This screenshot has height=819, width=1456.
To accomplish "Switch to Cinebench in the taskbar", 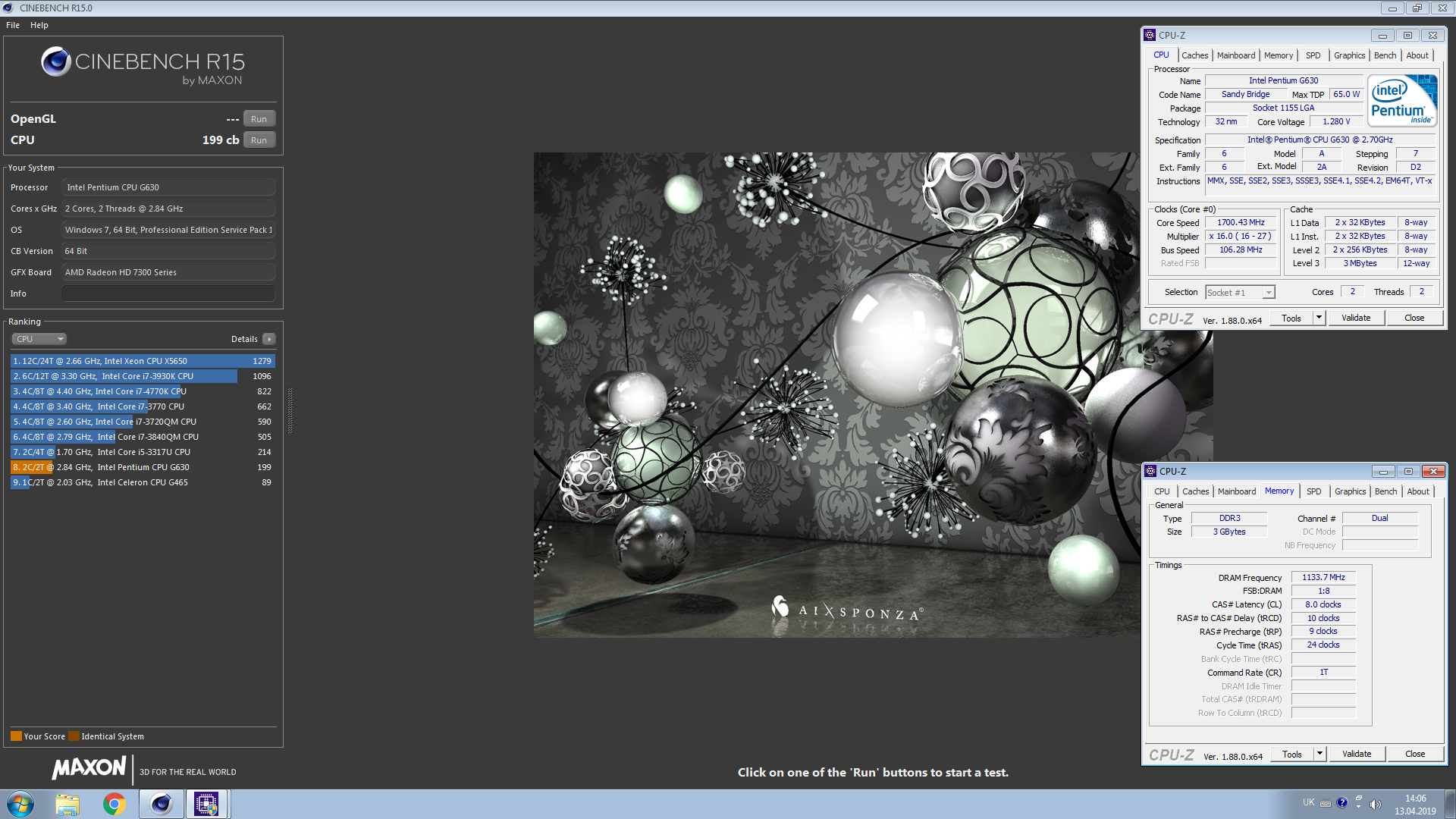I will 161,804.
